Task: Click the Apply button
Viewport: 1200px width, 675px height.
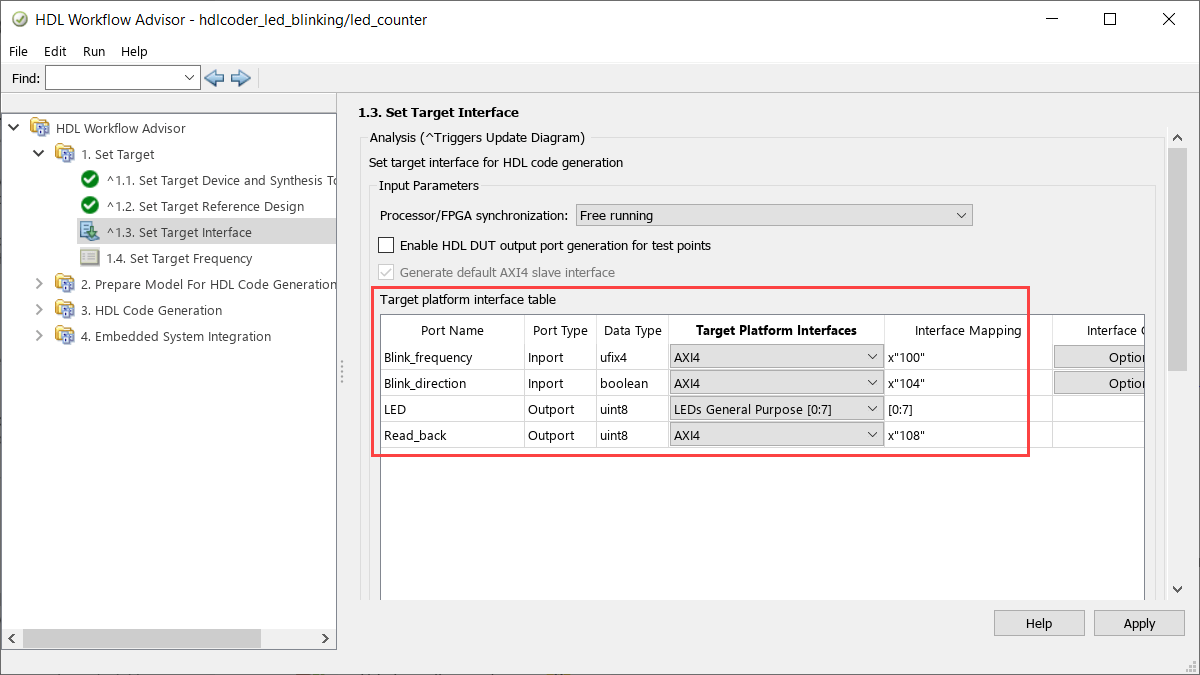Action: 1139,623
